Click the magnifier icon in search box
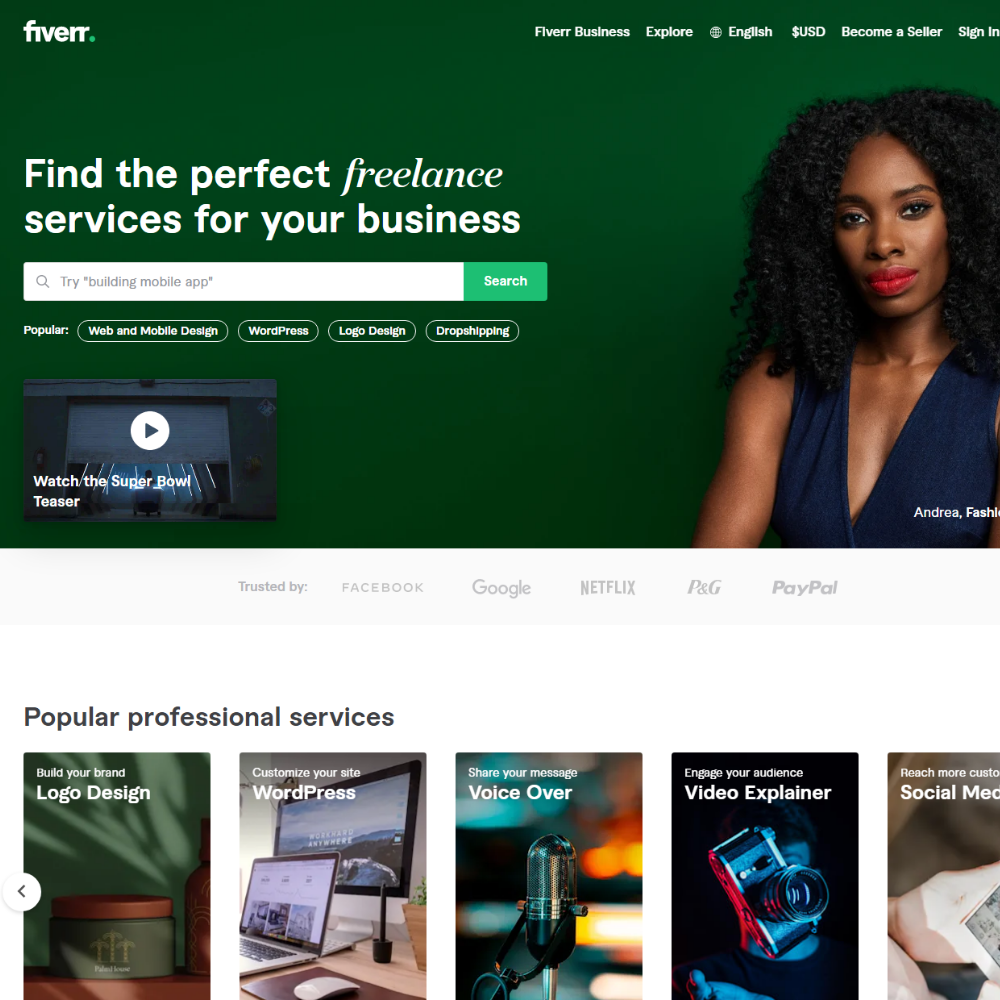The height and width of the screenshot is (1000, 1000). [x=43, y=281]
